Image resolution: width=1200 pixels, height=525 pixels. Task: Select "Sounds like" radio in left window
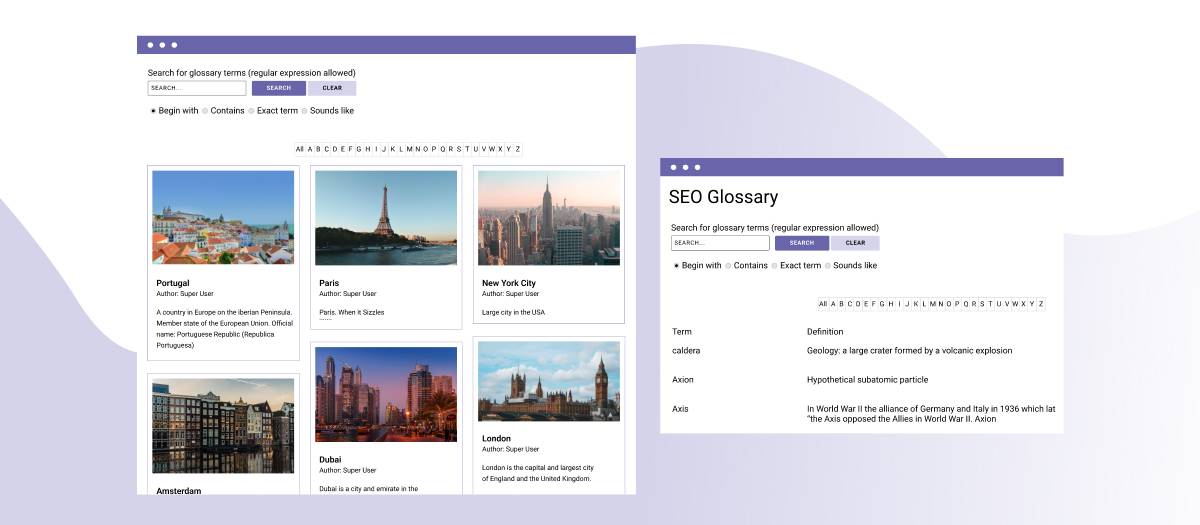pyautogui.click(x=305, y=111)
